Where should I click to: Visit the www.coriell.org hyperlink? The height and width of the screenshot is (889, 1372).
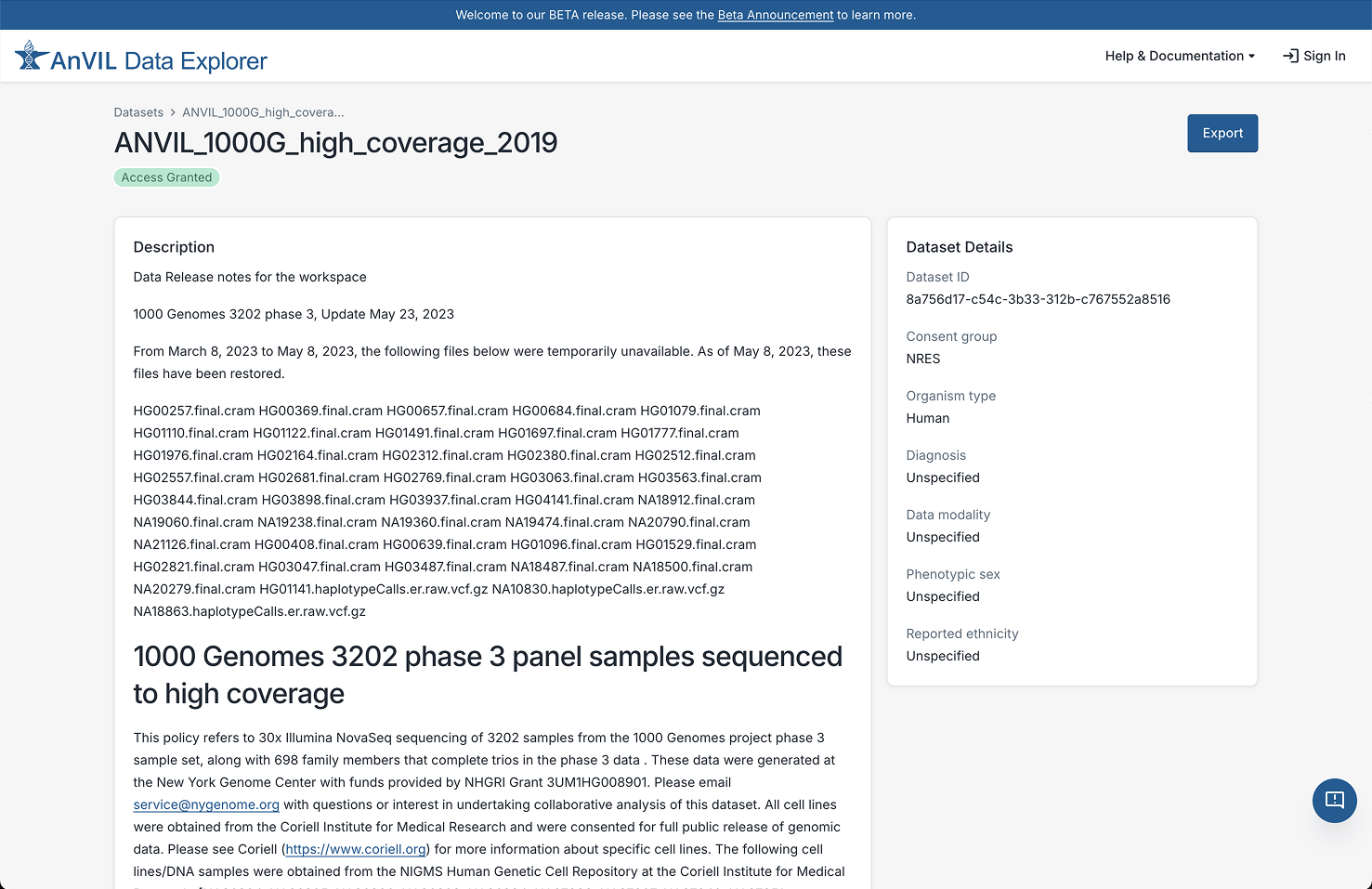[x=356, y=849]
